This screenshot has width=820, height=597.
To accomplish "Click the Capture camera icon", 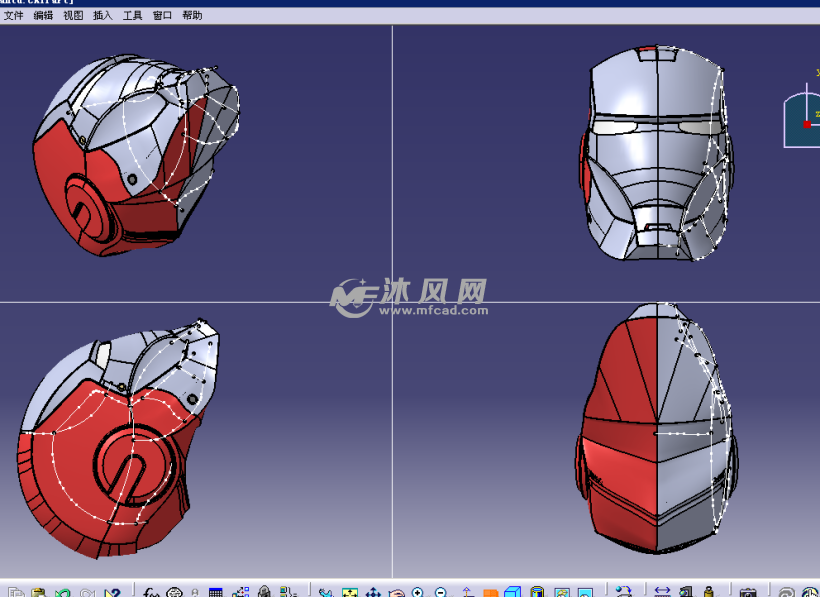I will click(x=748, y=592).
